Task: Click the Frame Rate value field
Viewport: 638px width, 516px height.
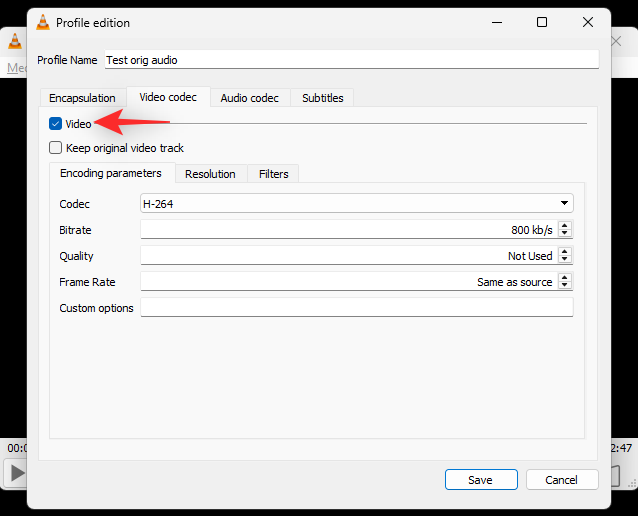Action: [349, 282]
